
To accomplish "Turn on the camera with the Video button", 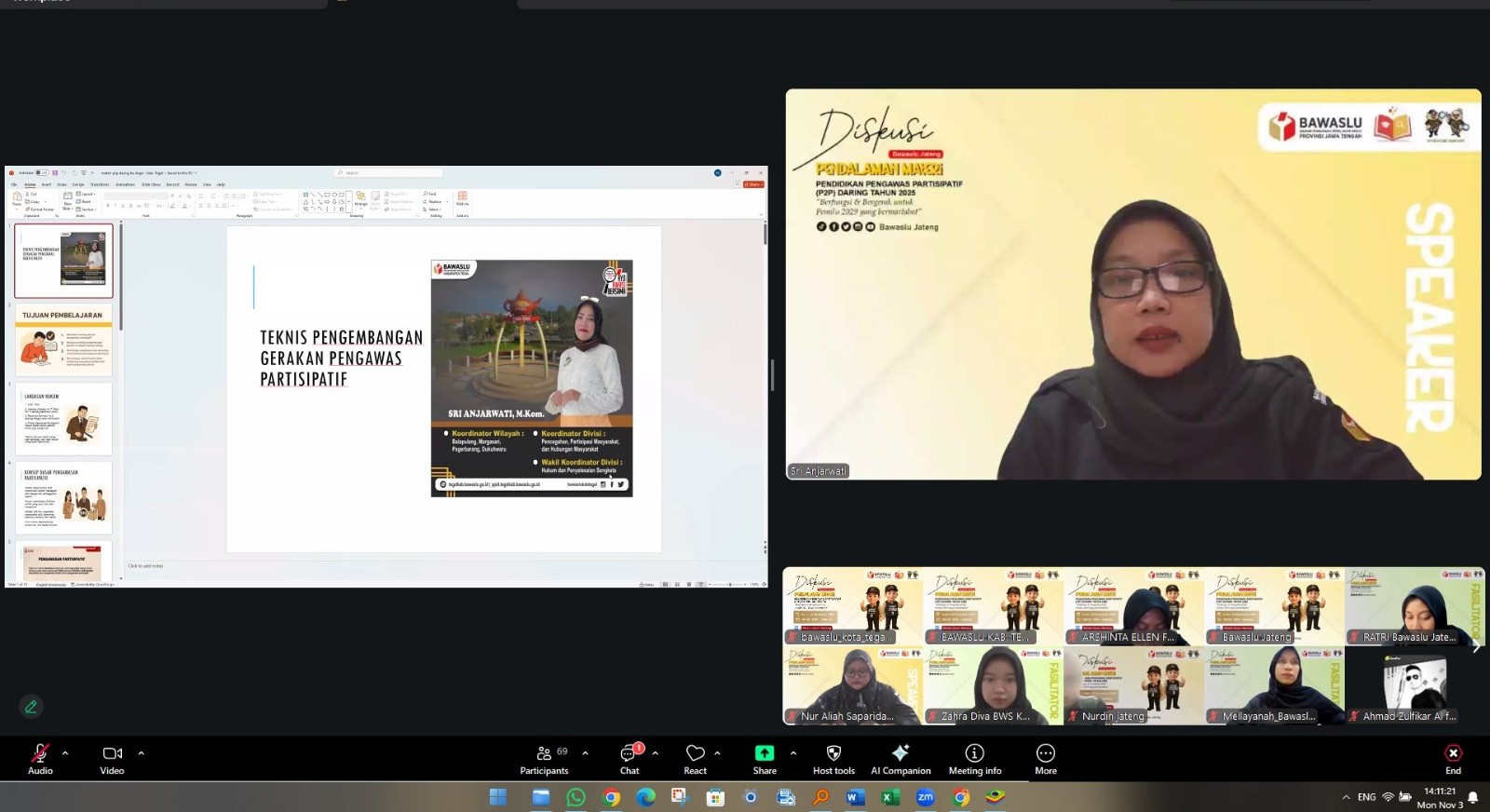I will 112,759.
